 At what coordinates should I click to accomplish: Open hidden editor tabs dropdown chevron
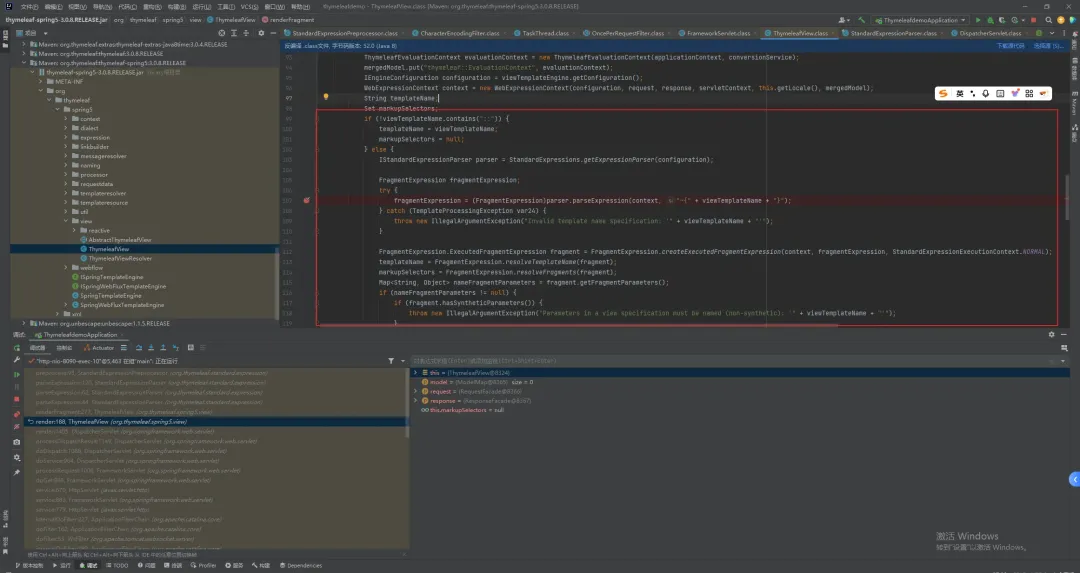pyautogui.click(x=1052, y=33)
